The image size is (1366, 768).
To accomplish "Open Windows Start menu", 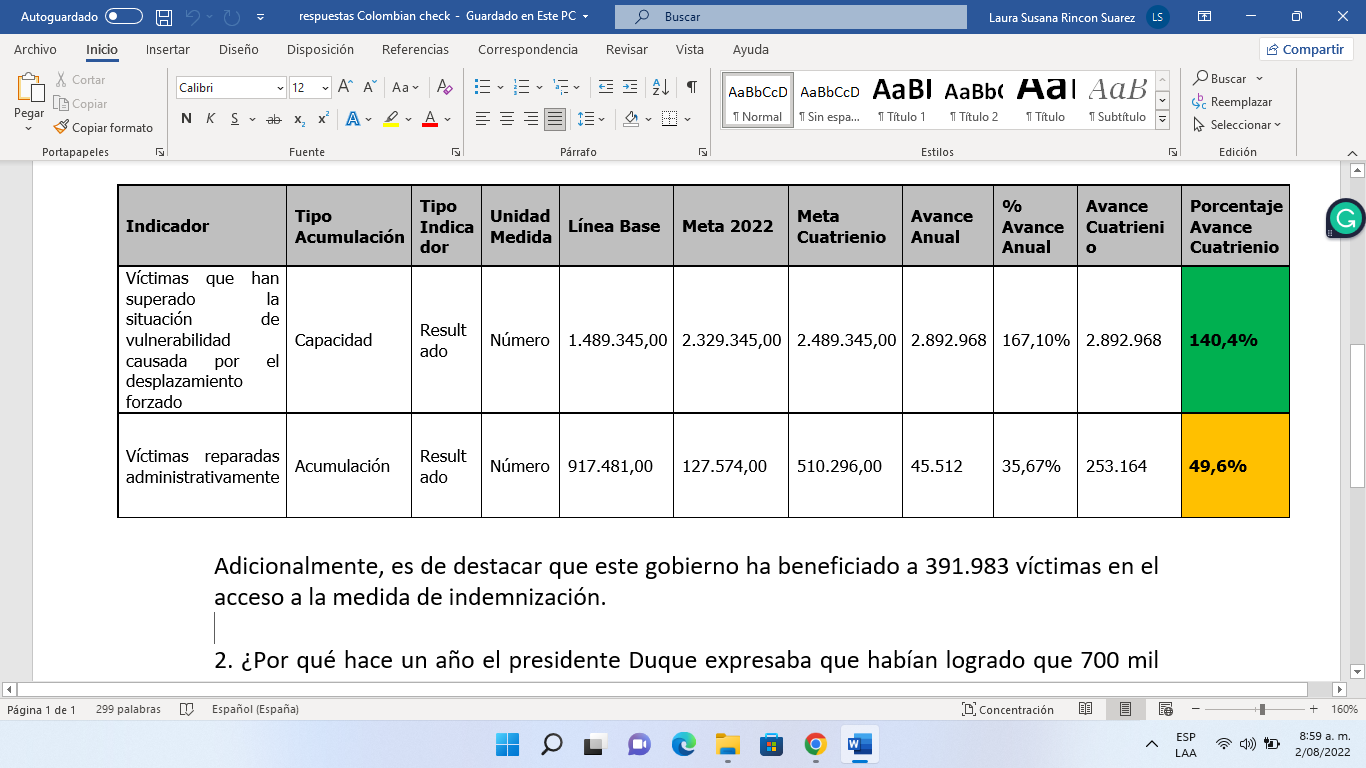I will (507, 744).
